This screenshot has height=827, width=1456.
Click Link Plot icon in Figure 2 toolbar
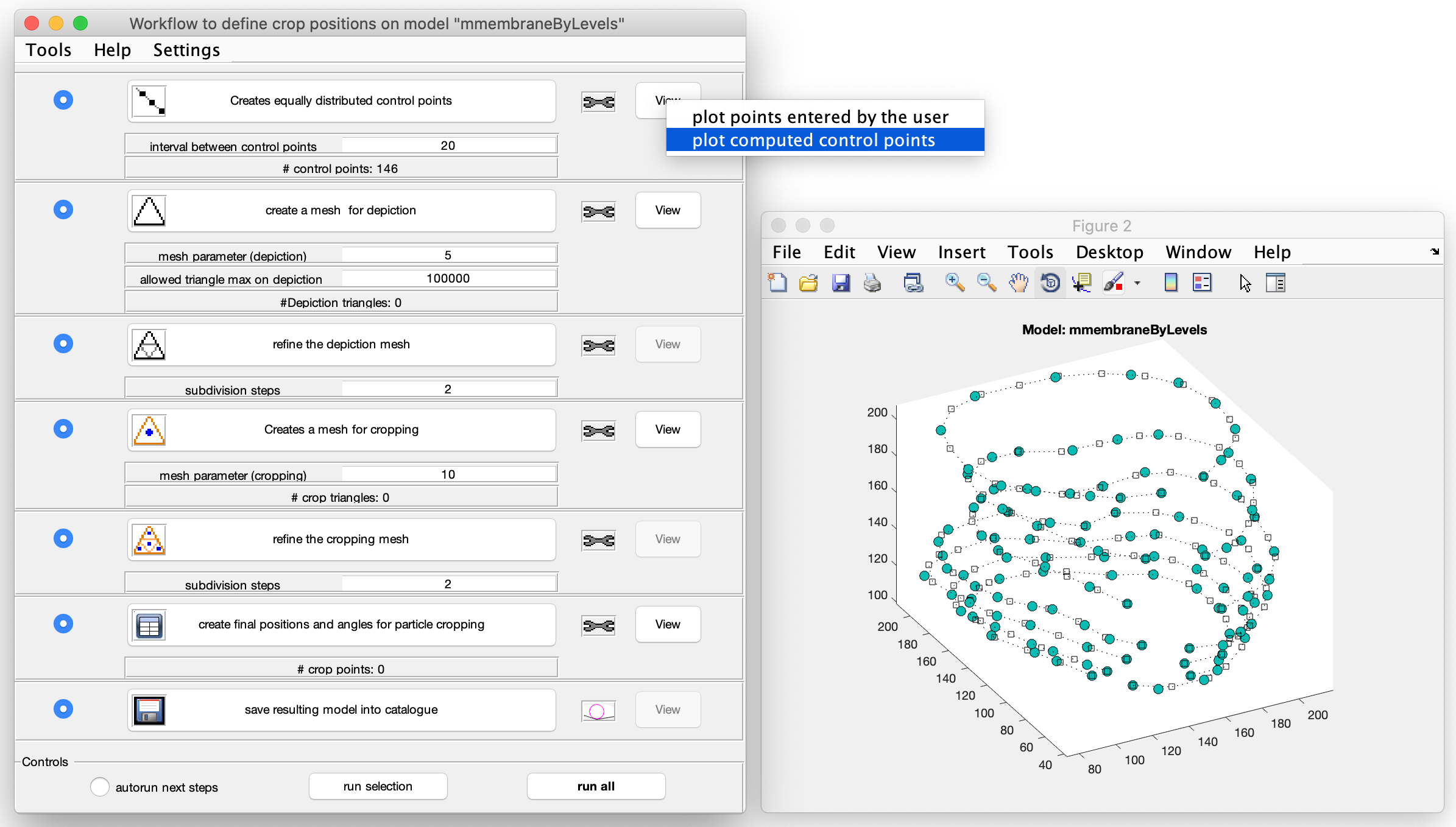coord(913,283)
